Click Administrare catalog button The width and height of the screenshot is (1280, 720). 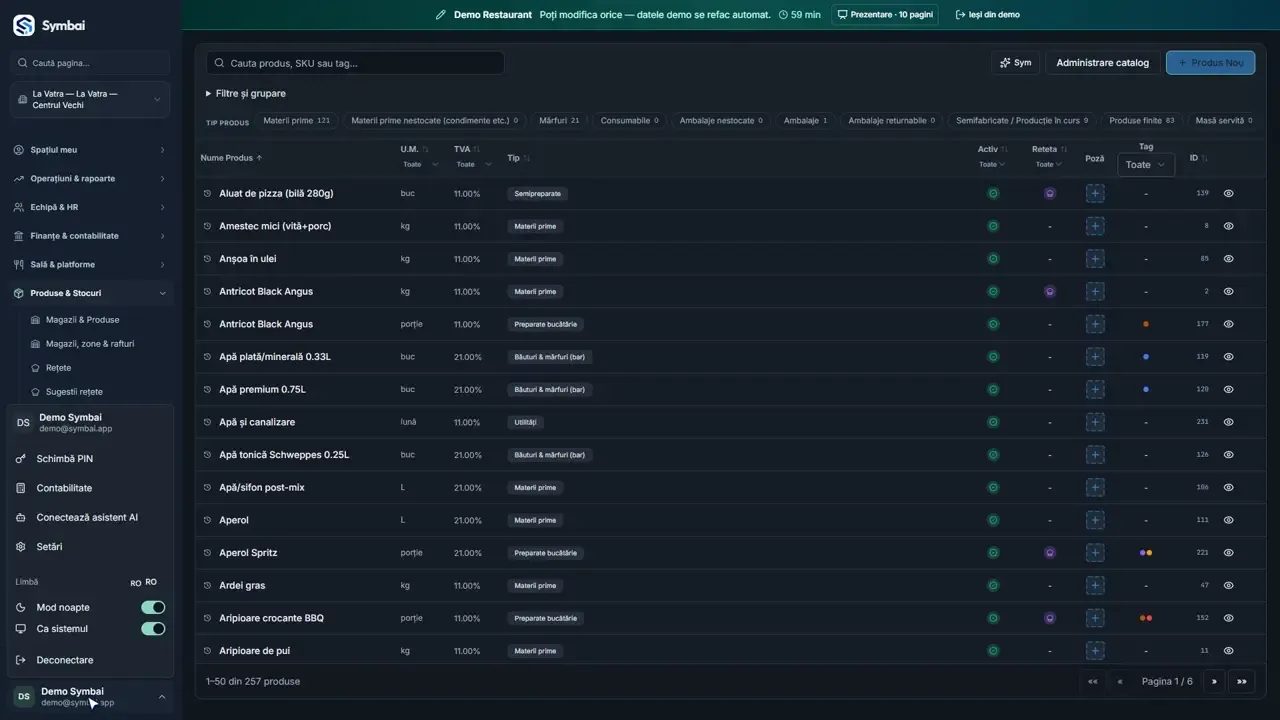(1103, 63)
